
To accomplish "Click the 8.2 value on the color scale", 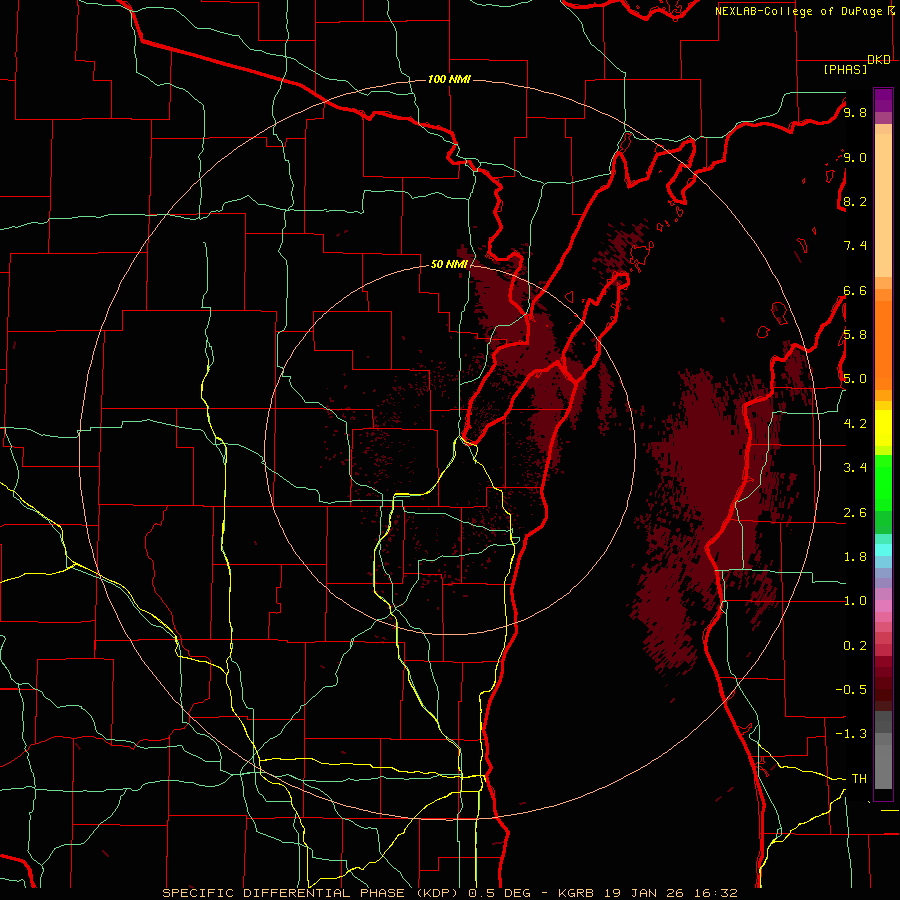I will [x=855, y=201].
